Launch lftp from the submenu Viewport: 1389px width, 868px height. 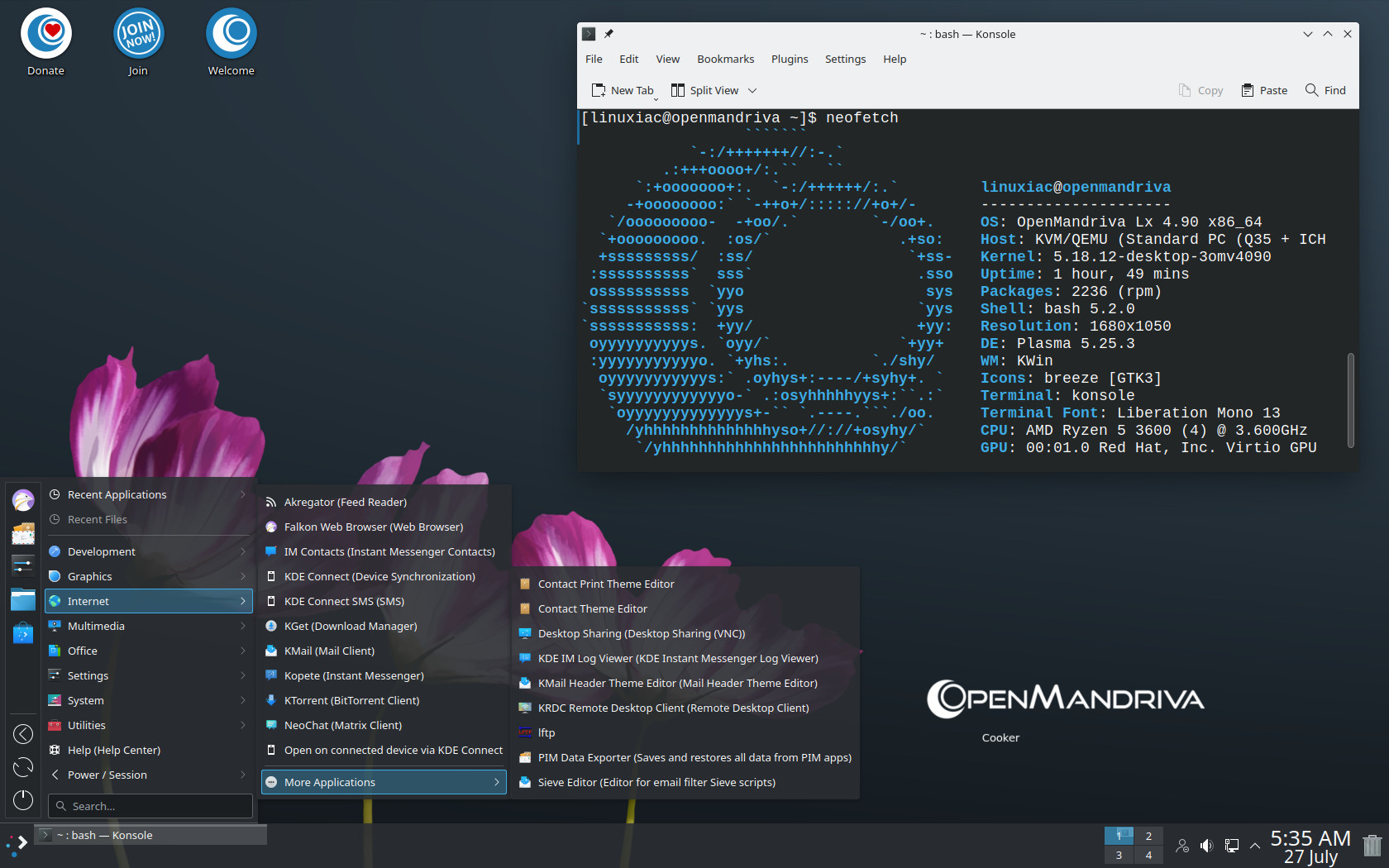tap(685, 732)
